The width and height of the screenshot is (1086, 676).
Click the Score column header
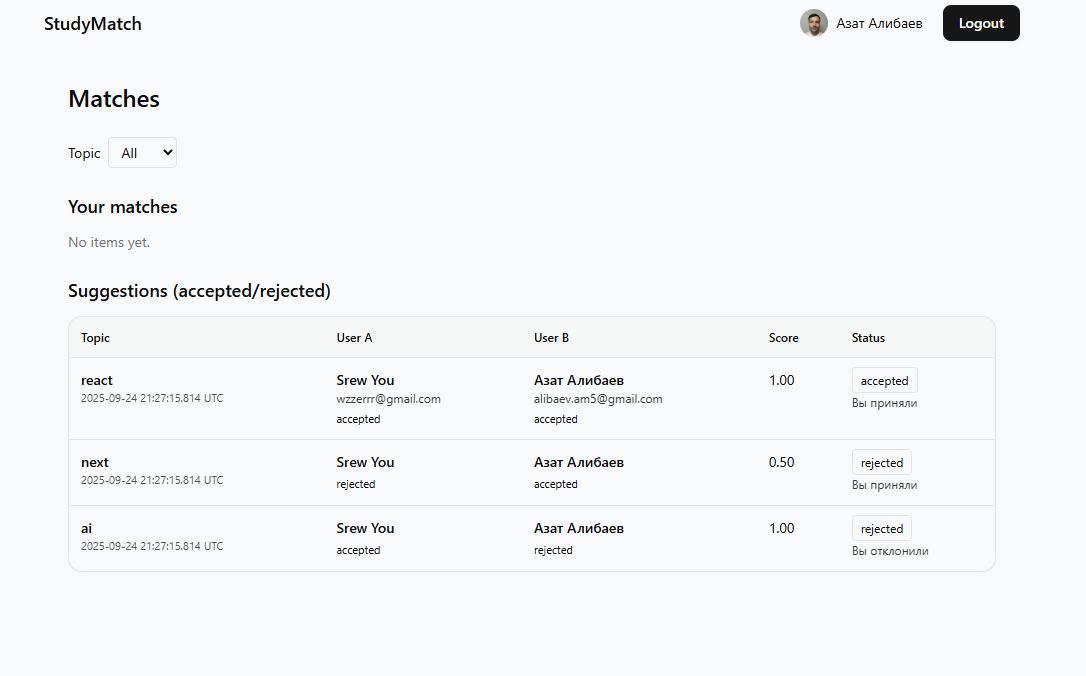click(783, 338)
